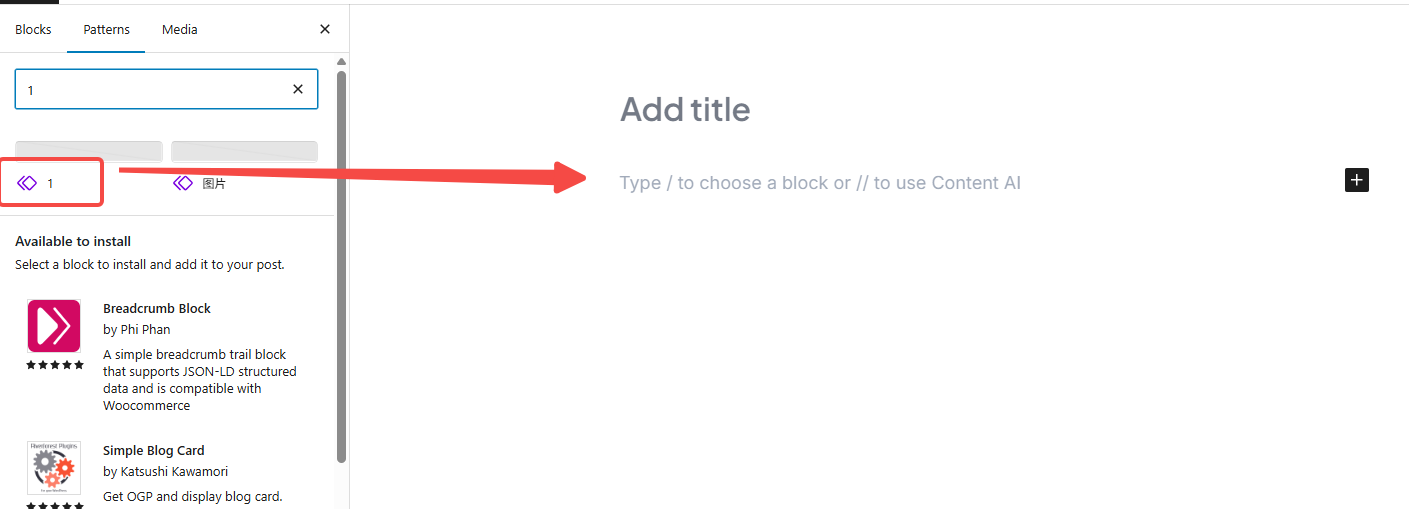
Task: Insert the 图片 pattern
Action: tap(214, 183)
